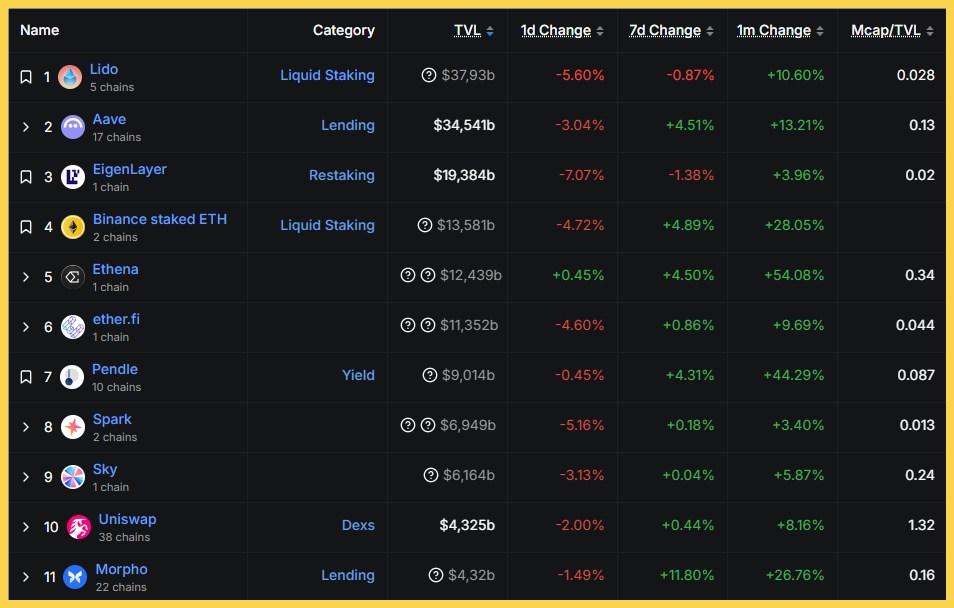Expand the Spark row chevron
The image size is (954, 608).
[x=26, y=427]
